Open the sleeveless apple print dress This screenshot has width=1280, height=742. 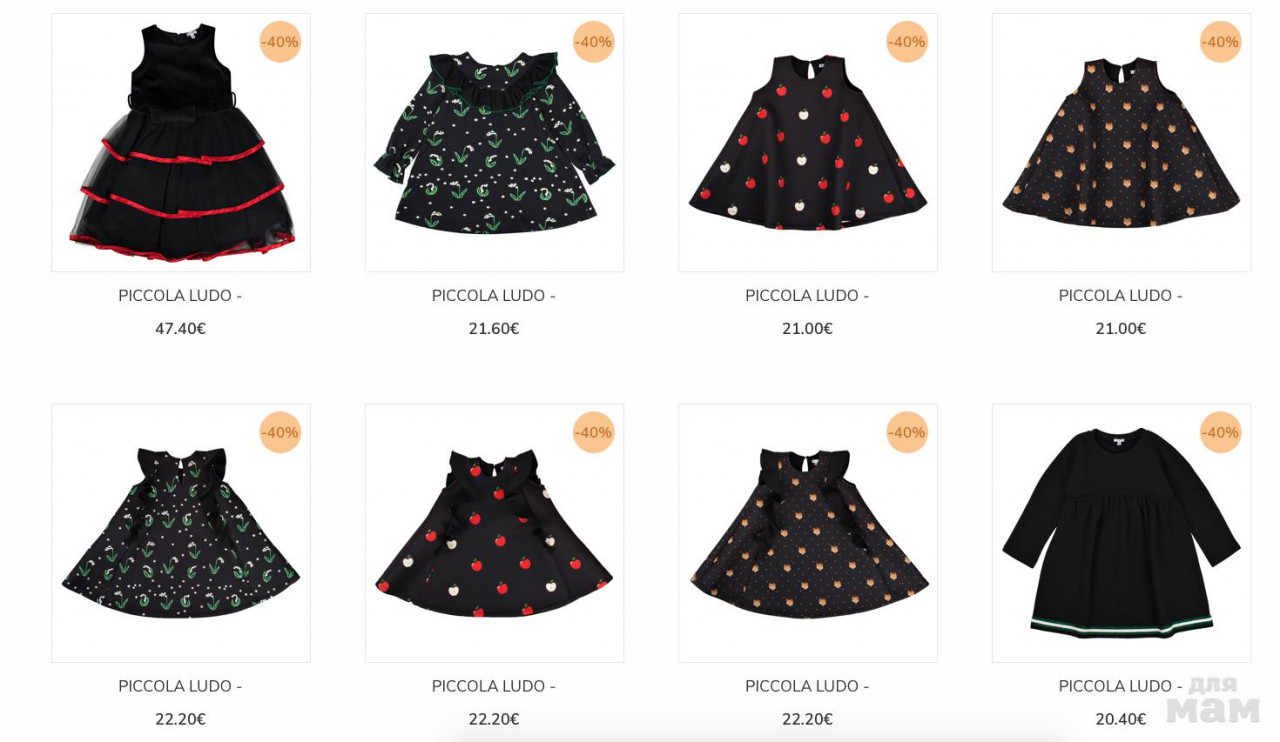(x=808, y=142)
